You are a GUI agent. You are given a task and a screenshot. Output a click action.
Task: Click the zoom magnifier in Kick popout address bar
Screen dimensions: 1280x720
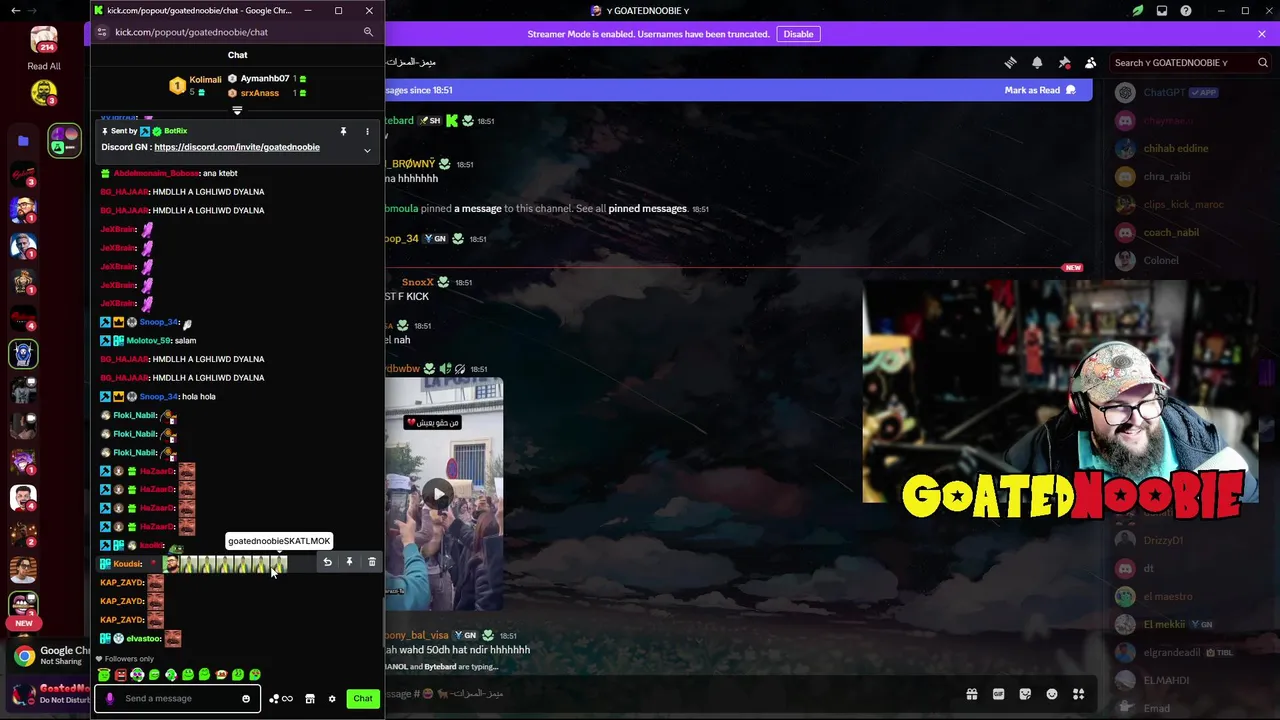(368, 32)
